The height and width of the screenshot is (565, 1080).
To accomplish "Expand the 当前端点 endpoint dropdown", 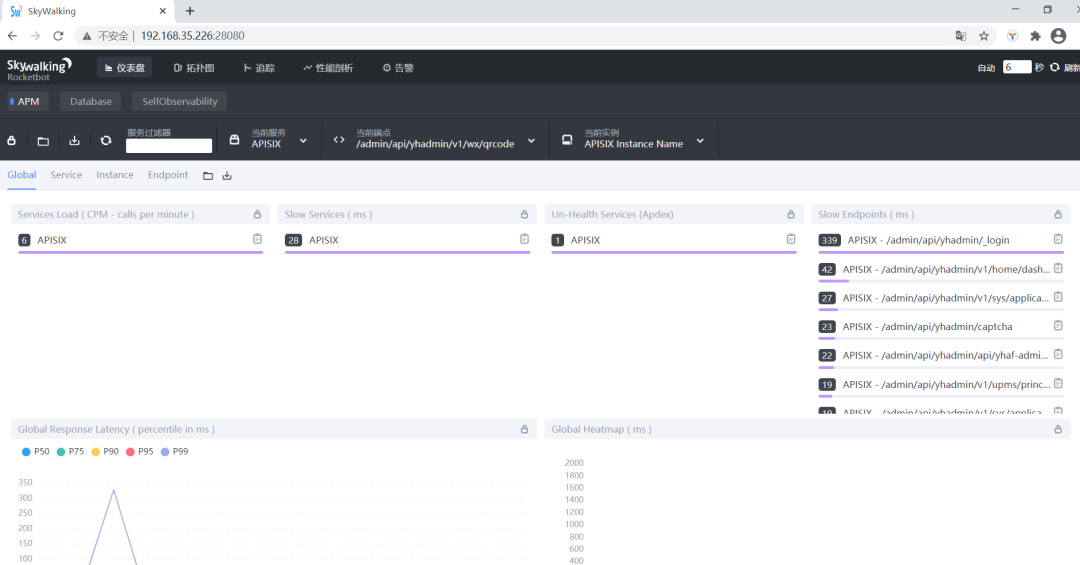I will 532,141.
